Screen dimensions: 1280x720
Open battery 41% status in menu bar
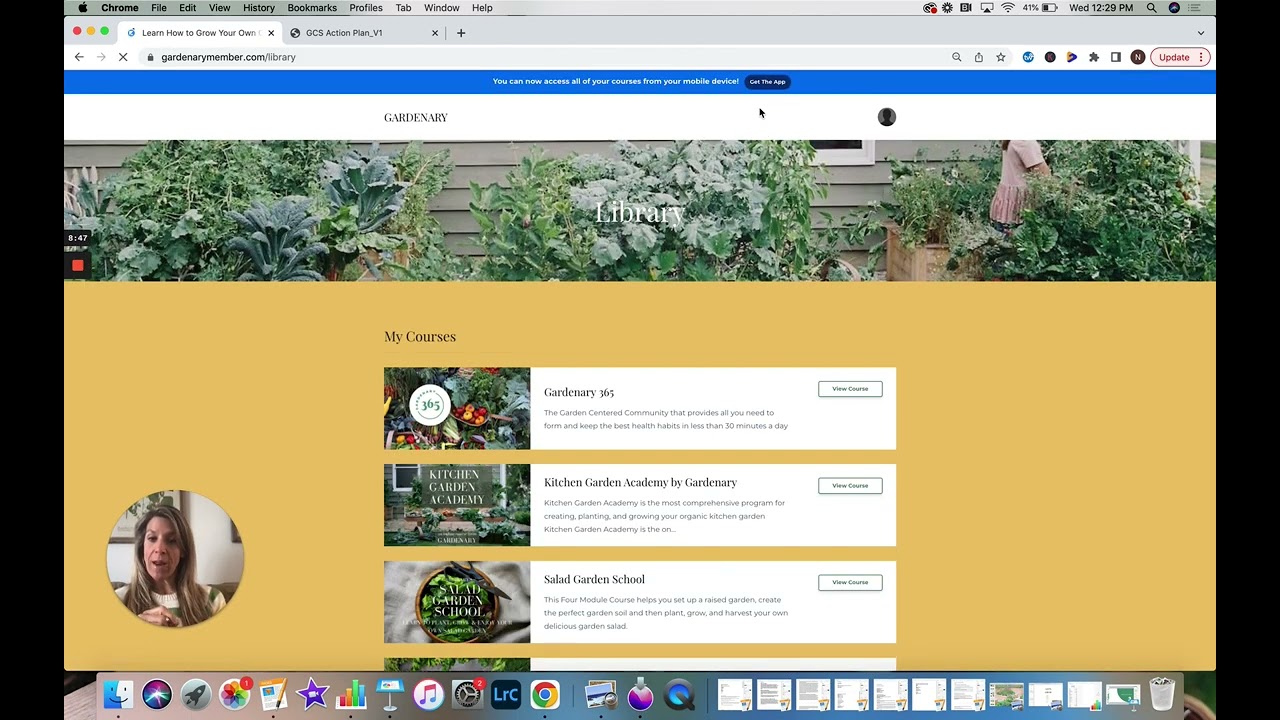1040,8
